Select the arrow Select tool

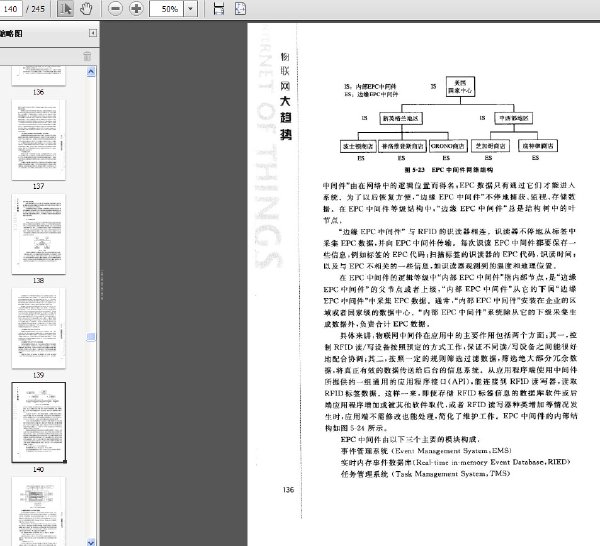point(65,8)
